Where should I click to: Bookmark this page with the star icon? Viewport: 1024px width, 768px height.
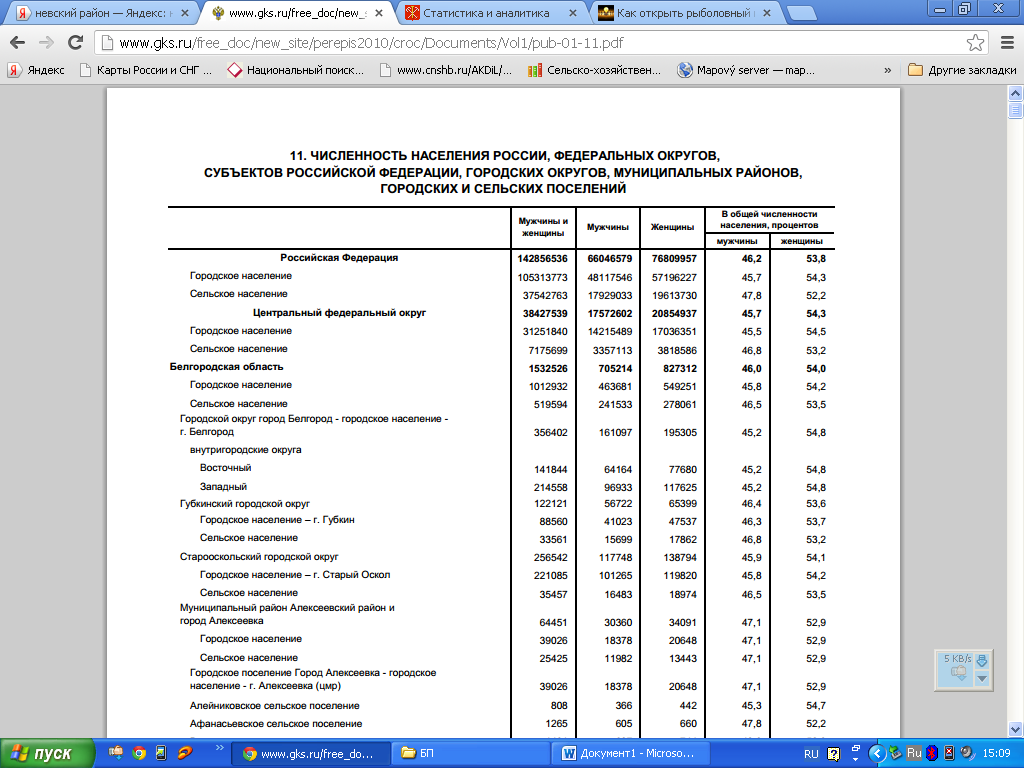(x=975, y=42)
